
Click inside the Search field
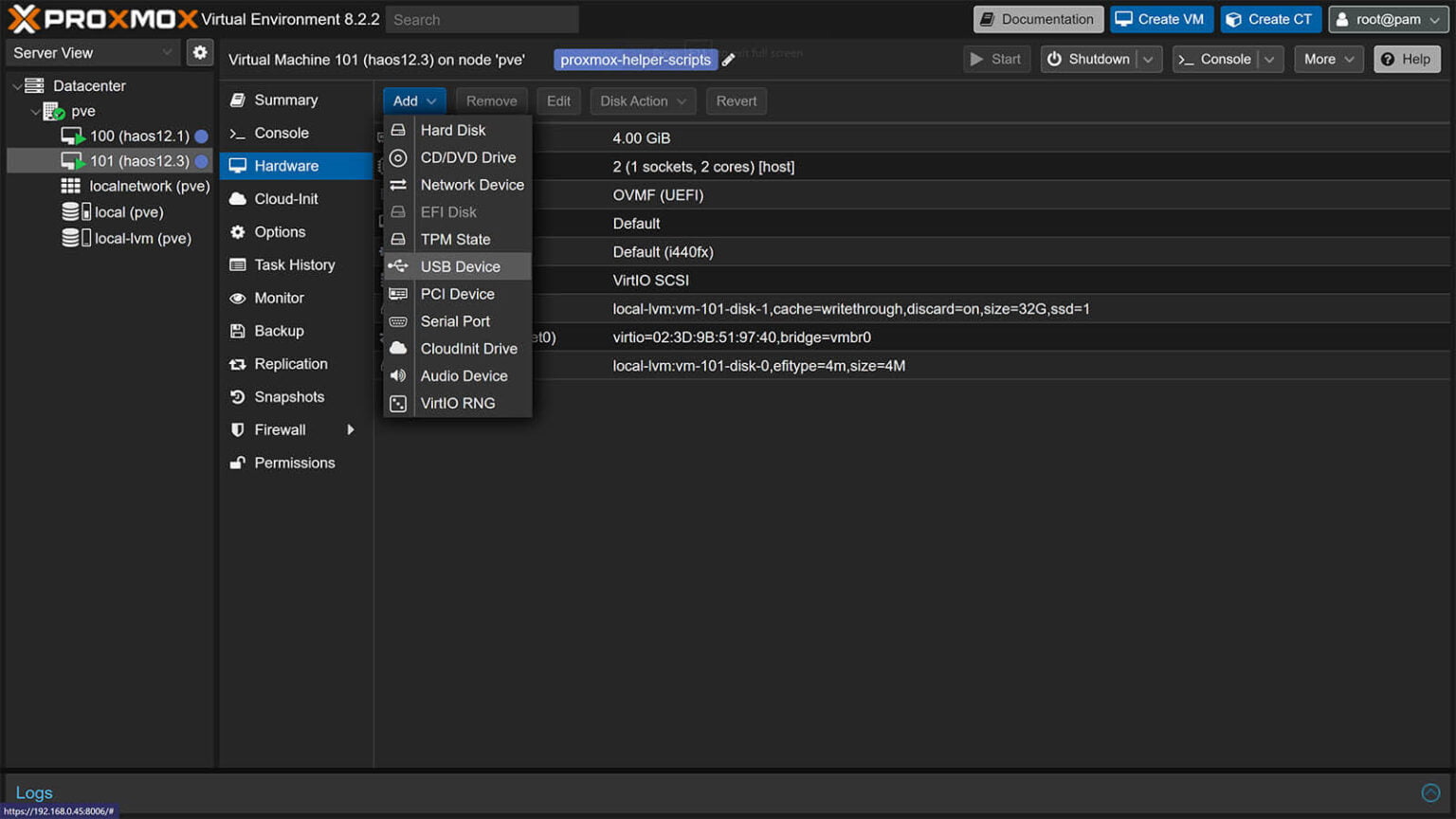[x=482, y=19]
